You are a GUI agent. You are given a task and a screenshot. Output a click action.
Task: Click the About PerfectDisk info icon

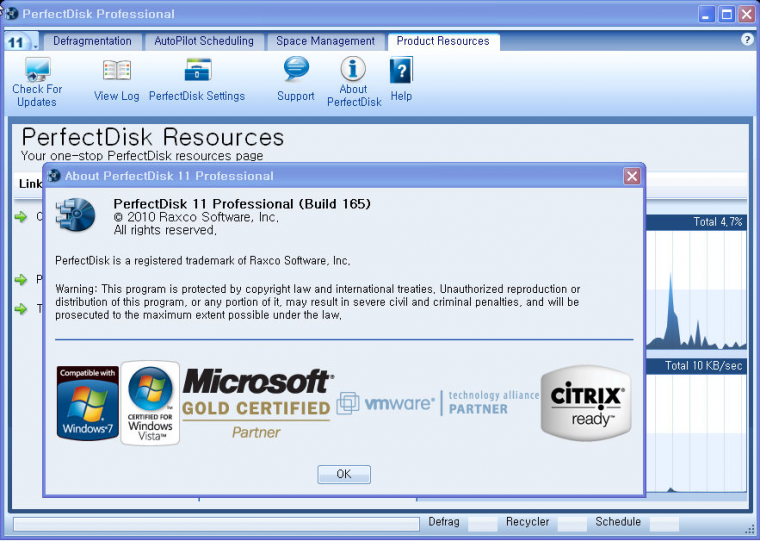pos(353,69)
